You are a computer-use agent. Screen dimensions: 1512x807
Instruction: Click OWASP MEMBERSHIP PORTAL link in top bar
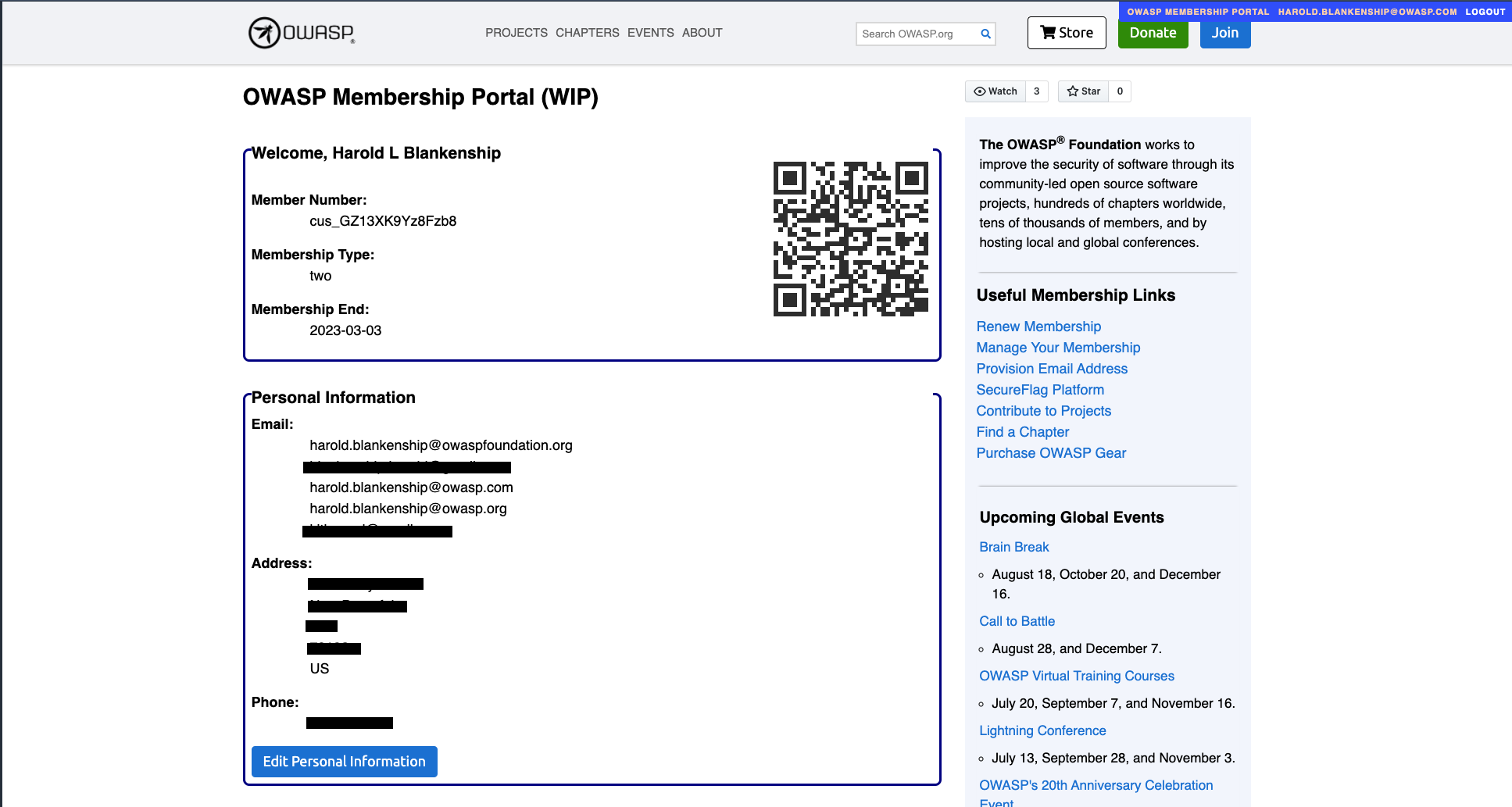point(1198,12)
